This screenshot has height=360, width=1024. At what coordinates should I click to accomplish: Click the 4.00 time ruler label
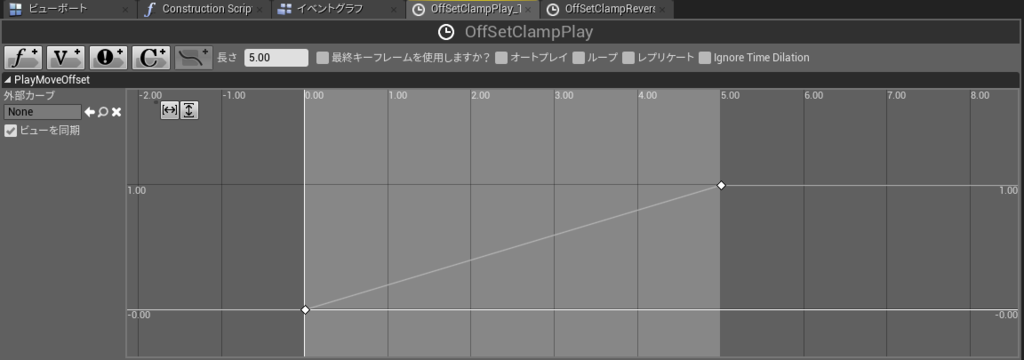click(647, 95)
